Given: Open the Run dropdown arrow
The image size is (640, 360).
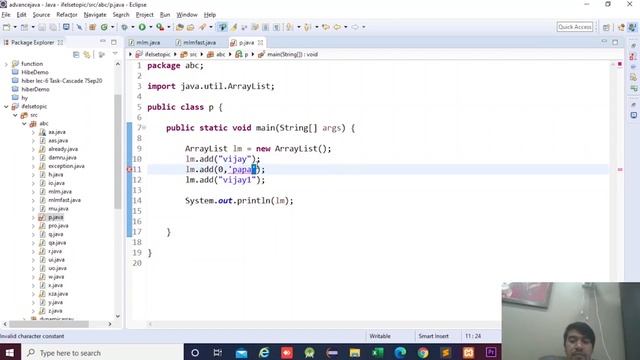Looking at the screenshot, I should tap(151, 27).
